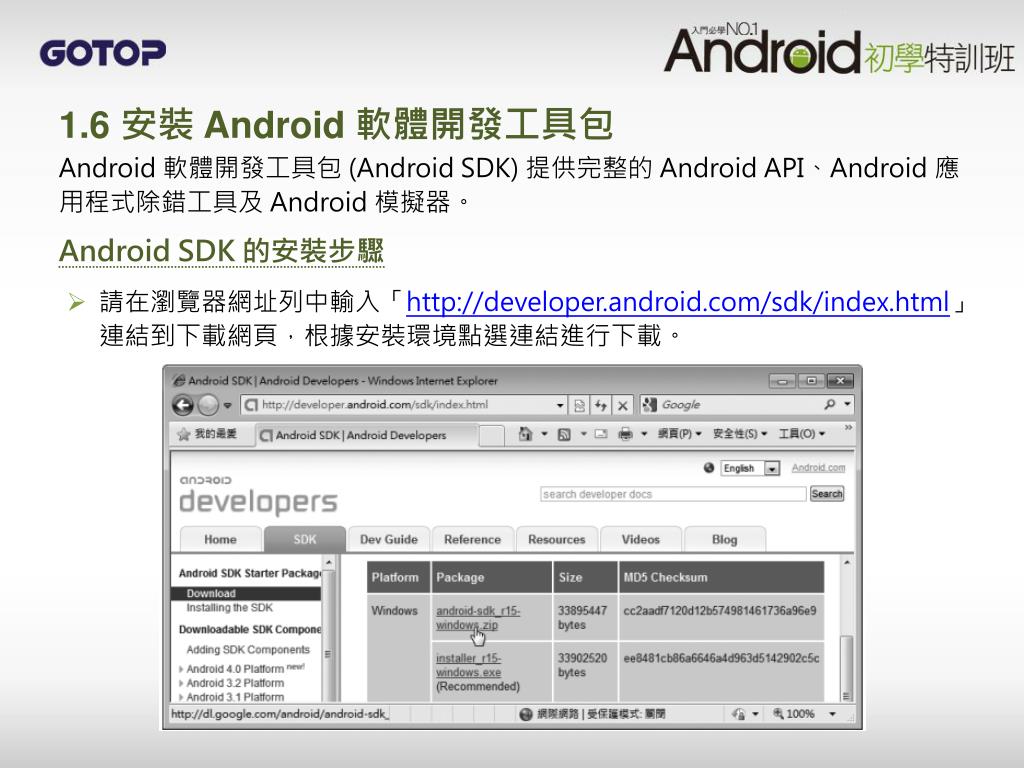This screenshot has height=768, width=1024.
Task: Switch to the Videos tab
Action: 641,539
